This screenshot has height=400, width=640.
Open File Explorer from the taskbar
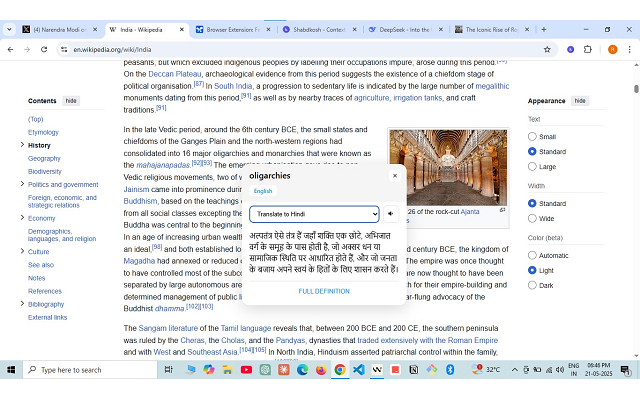[x=227, y=370]
